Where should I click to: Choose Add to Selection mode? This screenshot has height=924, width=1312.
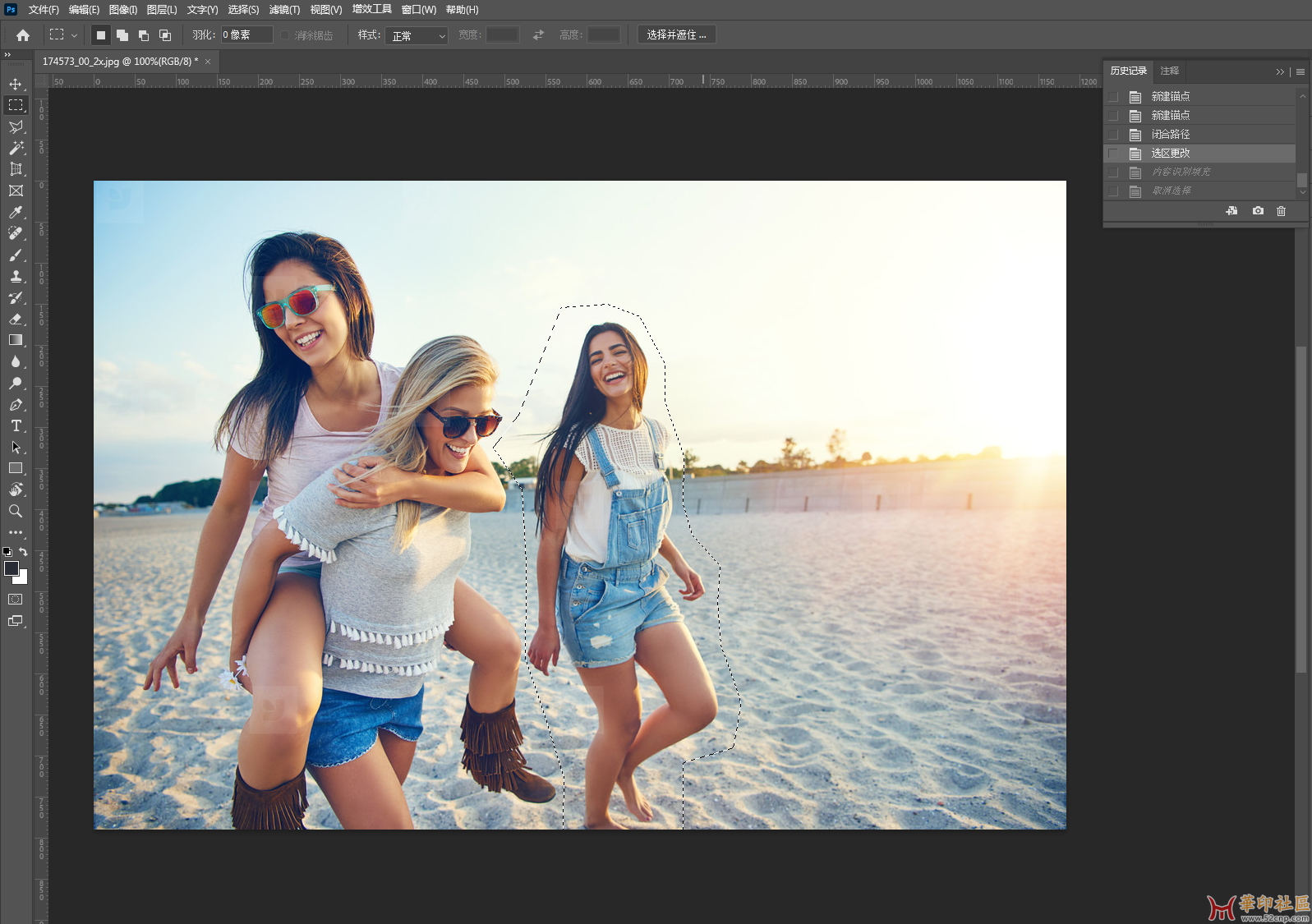[122, 35]
